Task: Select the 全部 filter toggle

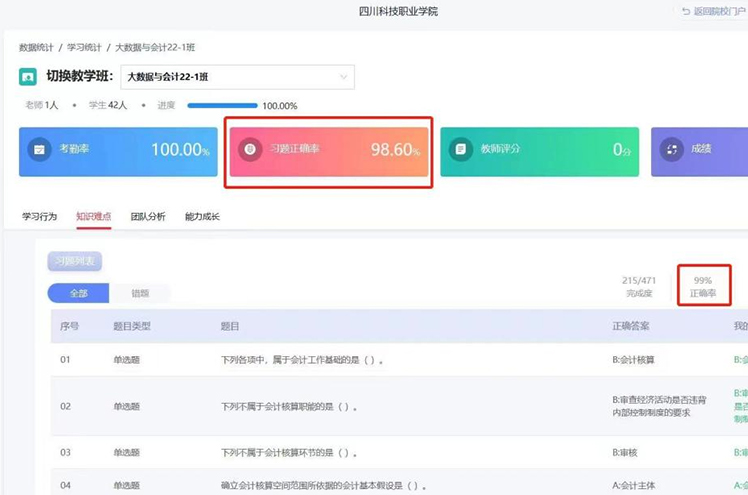Action: pos(78,293)
